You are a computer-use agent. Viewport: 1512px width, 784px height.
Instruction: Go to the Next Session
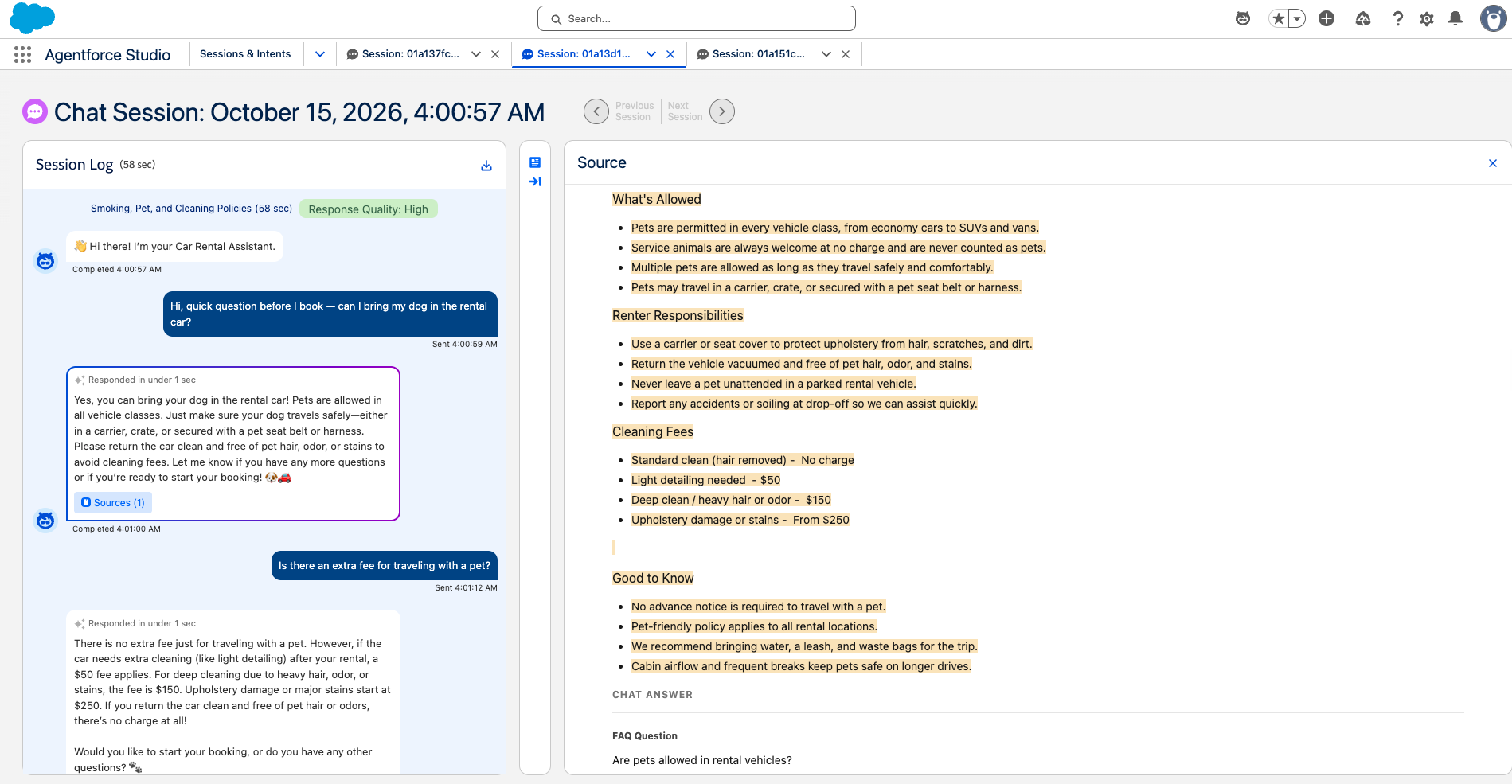pos(722,111)
